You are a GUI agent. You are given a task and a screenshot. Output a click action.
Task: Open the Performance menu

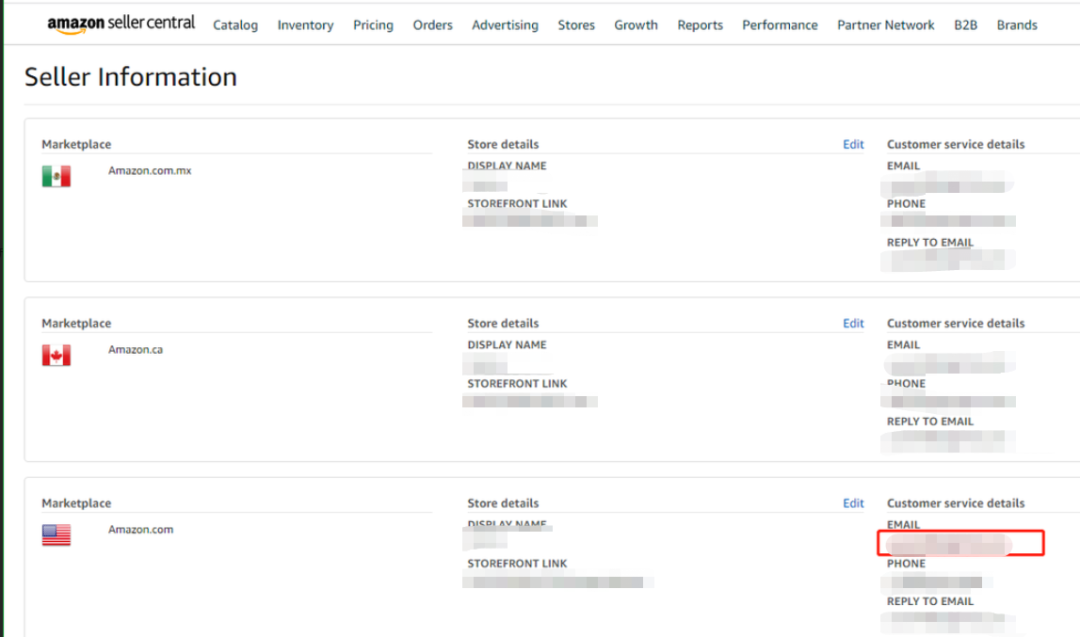coord(780,25)
